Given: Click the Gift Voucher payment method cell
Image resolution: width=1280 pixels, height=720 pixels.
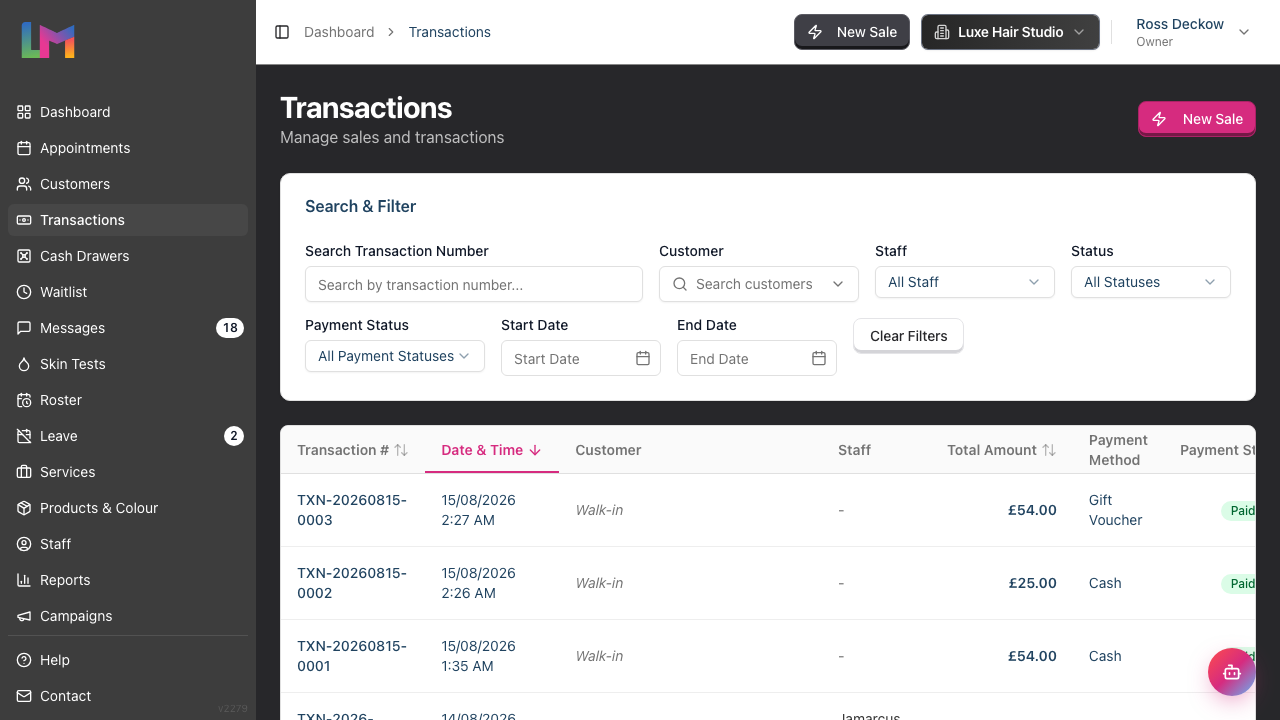Looking at the screenshot, I should pyautogui.click(x=1116, y=510).
